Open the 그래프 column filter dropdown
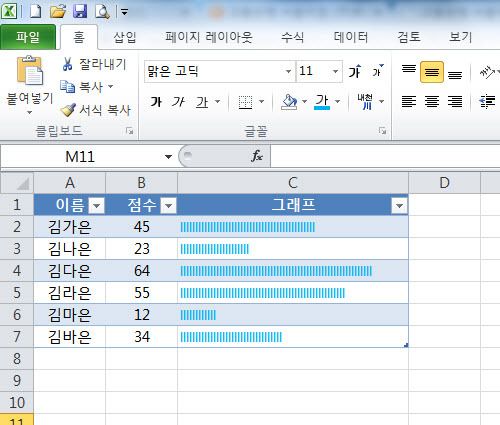This screenshot has height=425, width=500. [x=399, y=206]
